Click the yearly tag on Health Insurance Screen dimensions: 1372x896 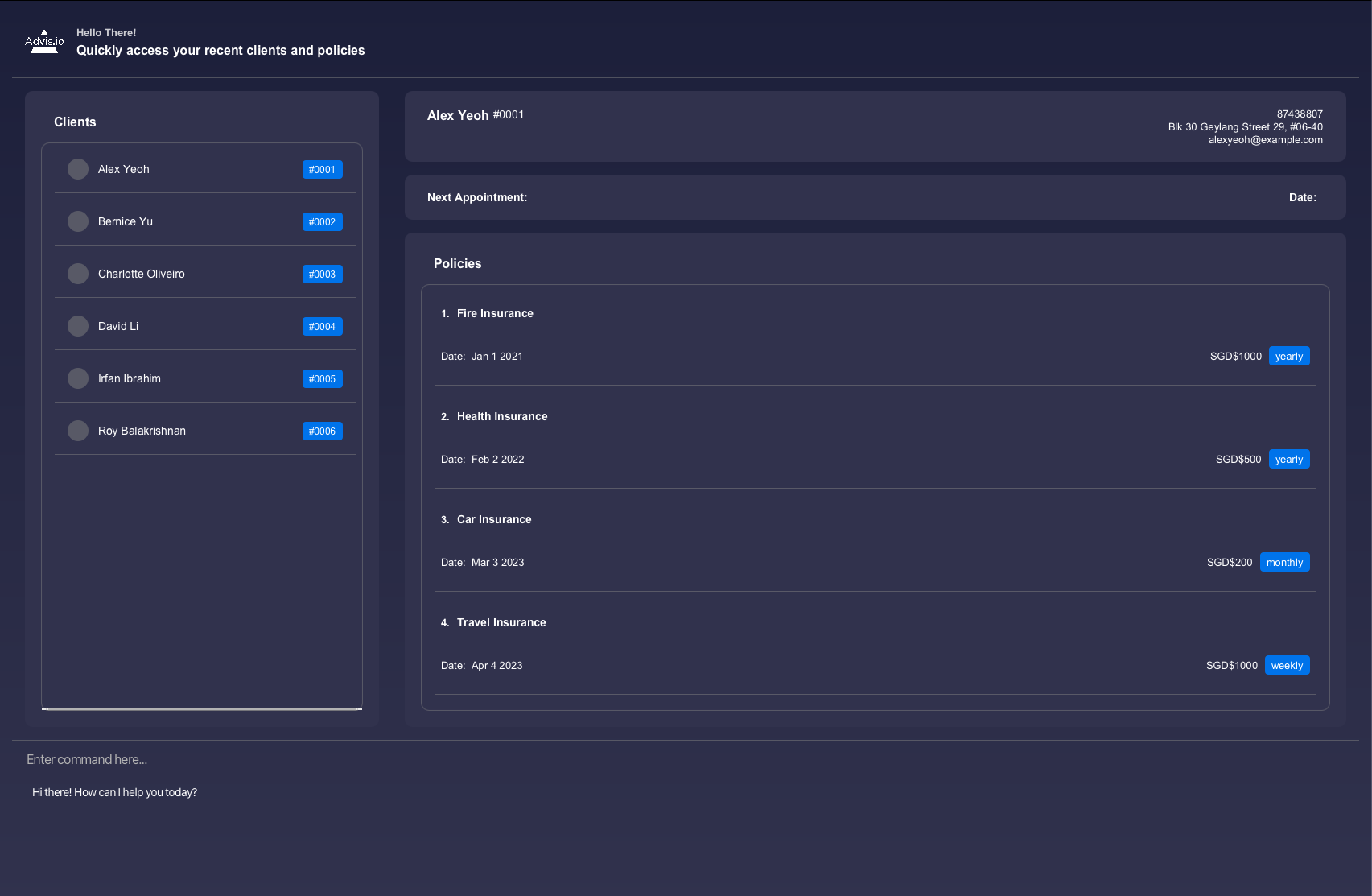pos(1289,459)
